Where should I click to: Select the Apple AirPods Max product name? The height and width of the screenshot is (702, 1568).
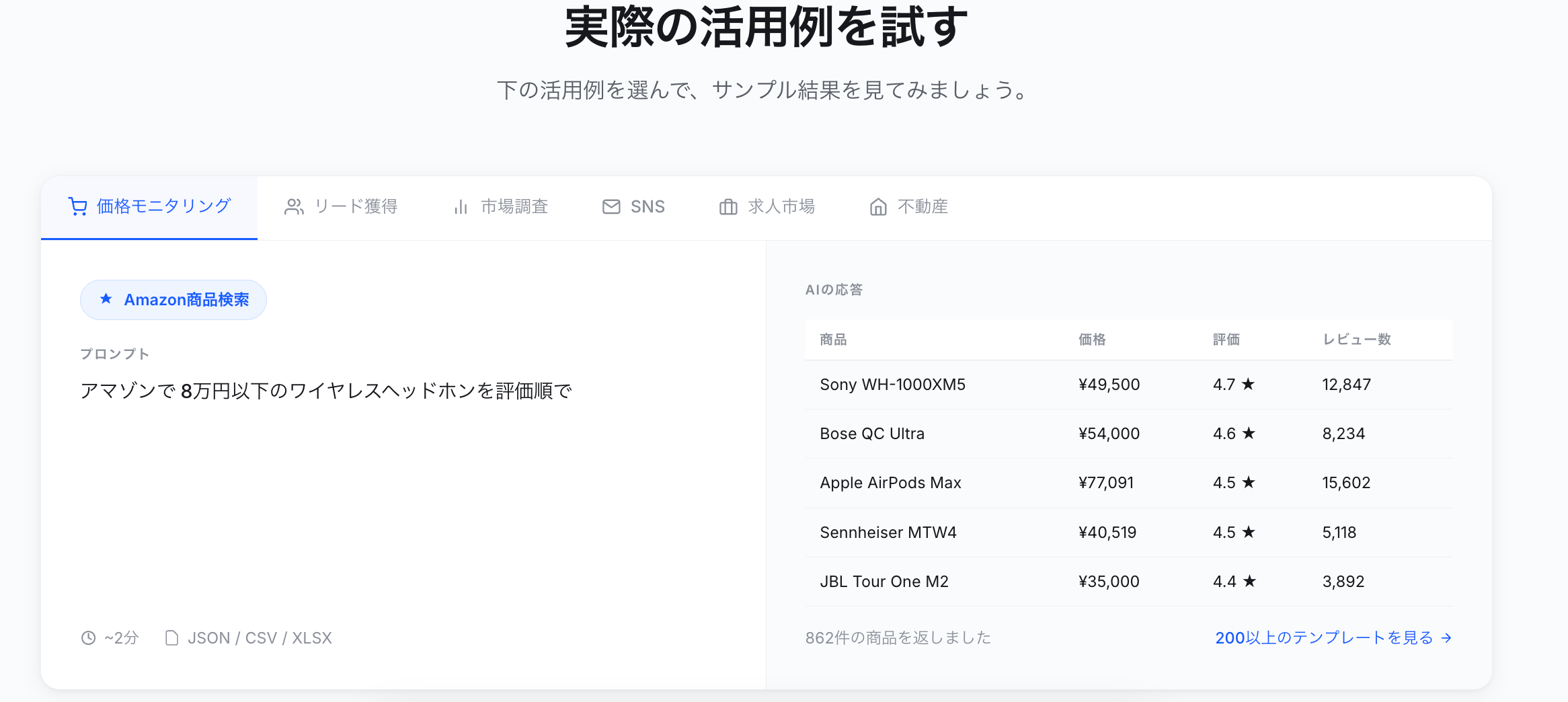[x=890, y=483]
